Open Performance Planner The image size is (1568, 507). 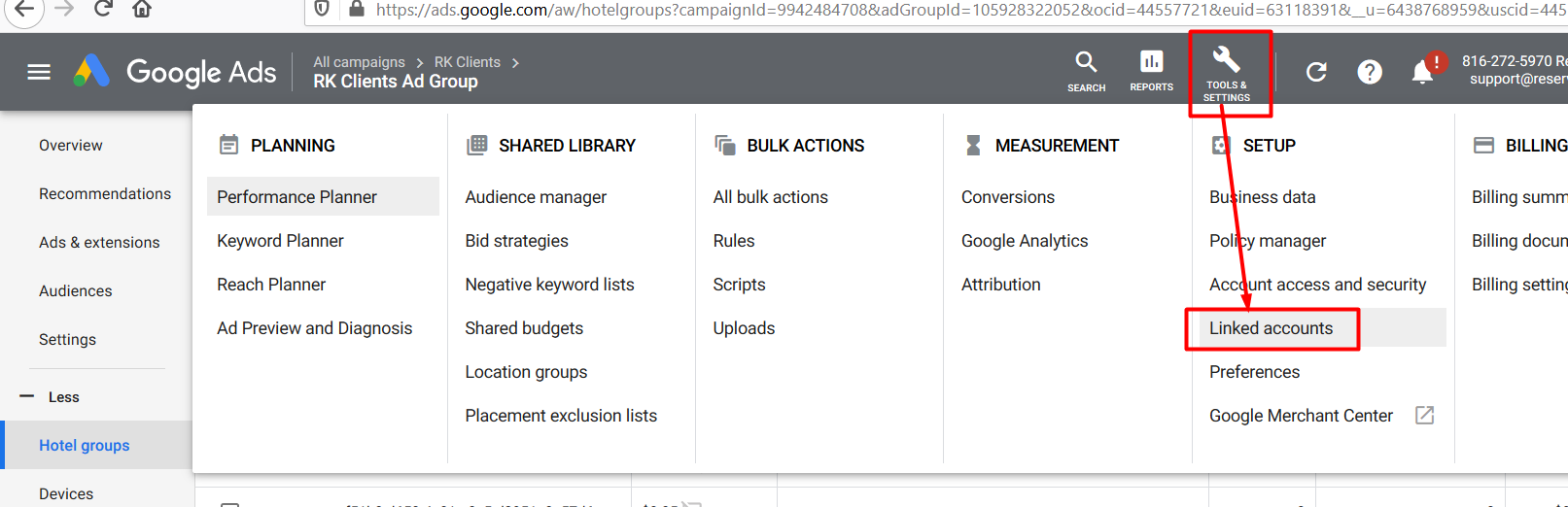pos(323,196)
